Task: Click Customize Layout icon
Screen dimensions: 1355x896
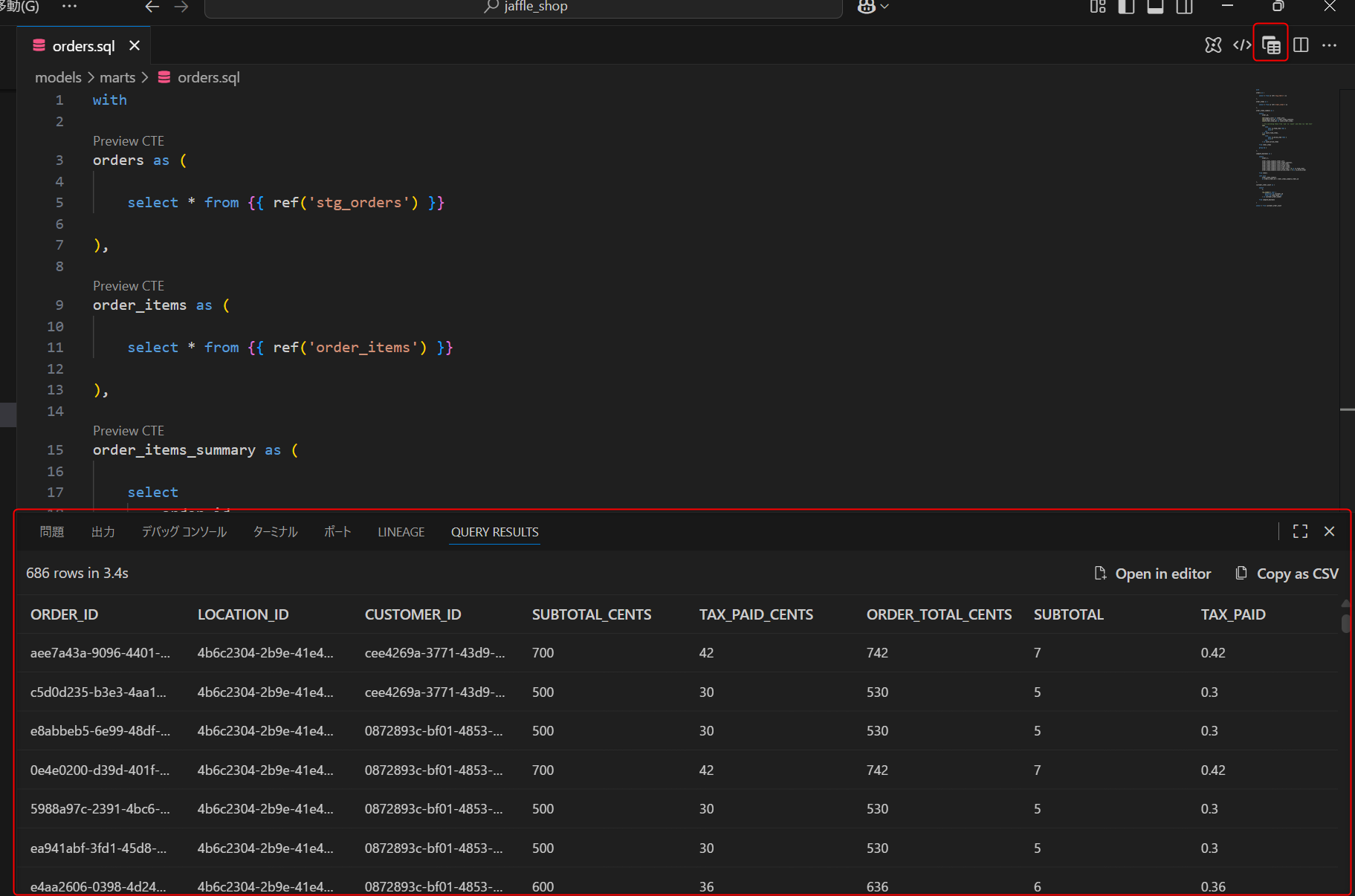Action: [1098, 7]
